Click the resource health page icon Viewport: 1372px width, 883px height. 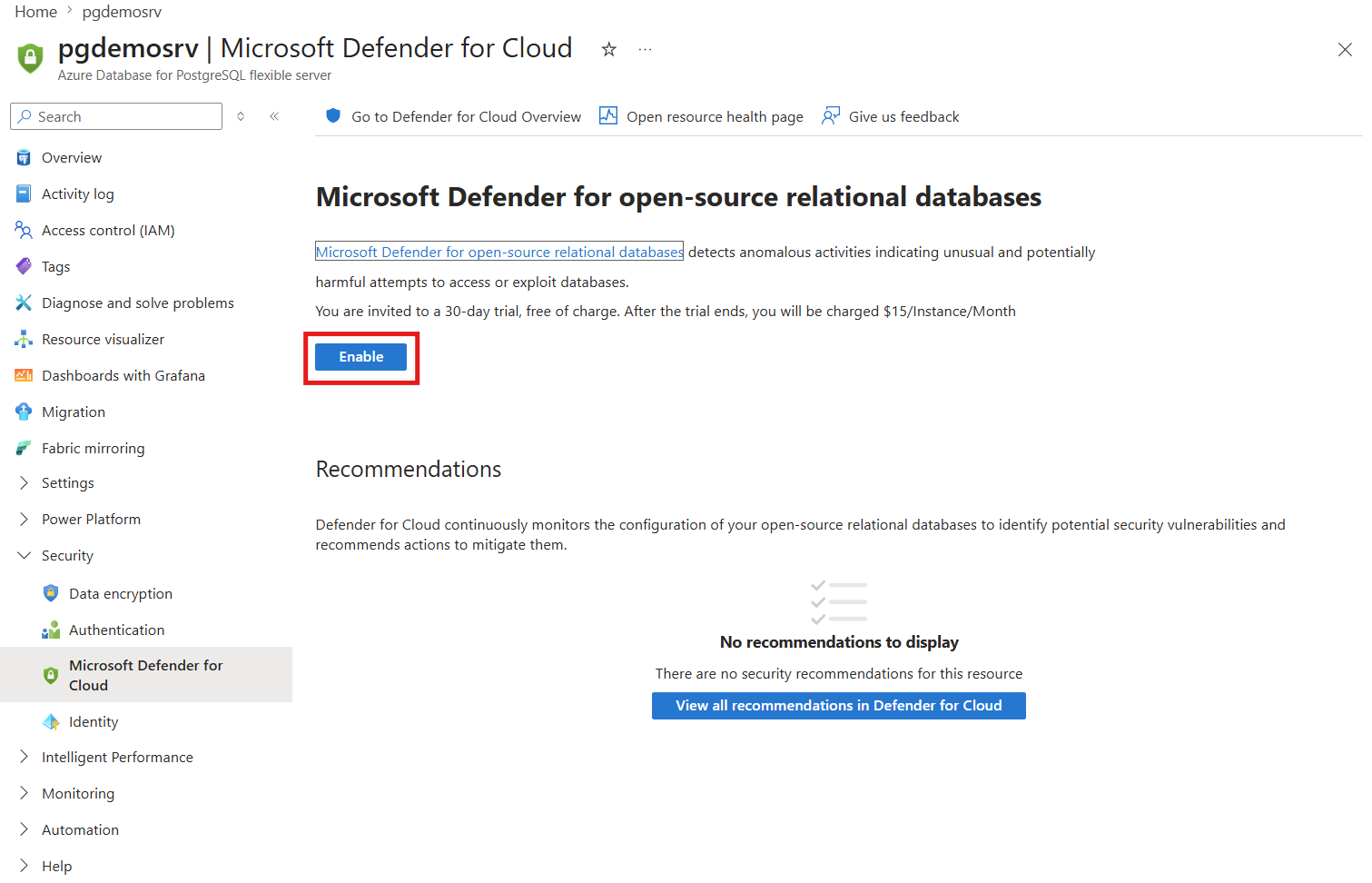(x=608, y=116)
